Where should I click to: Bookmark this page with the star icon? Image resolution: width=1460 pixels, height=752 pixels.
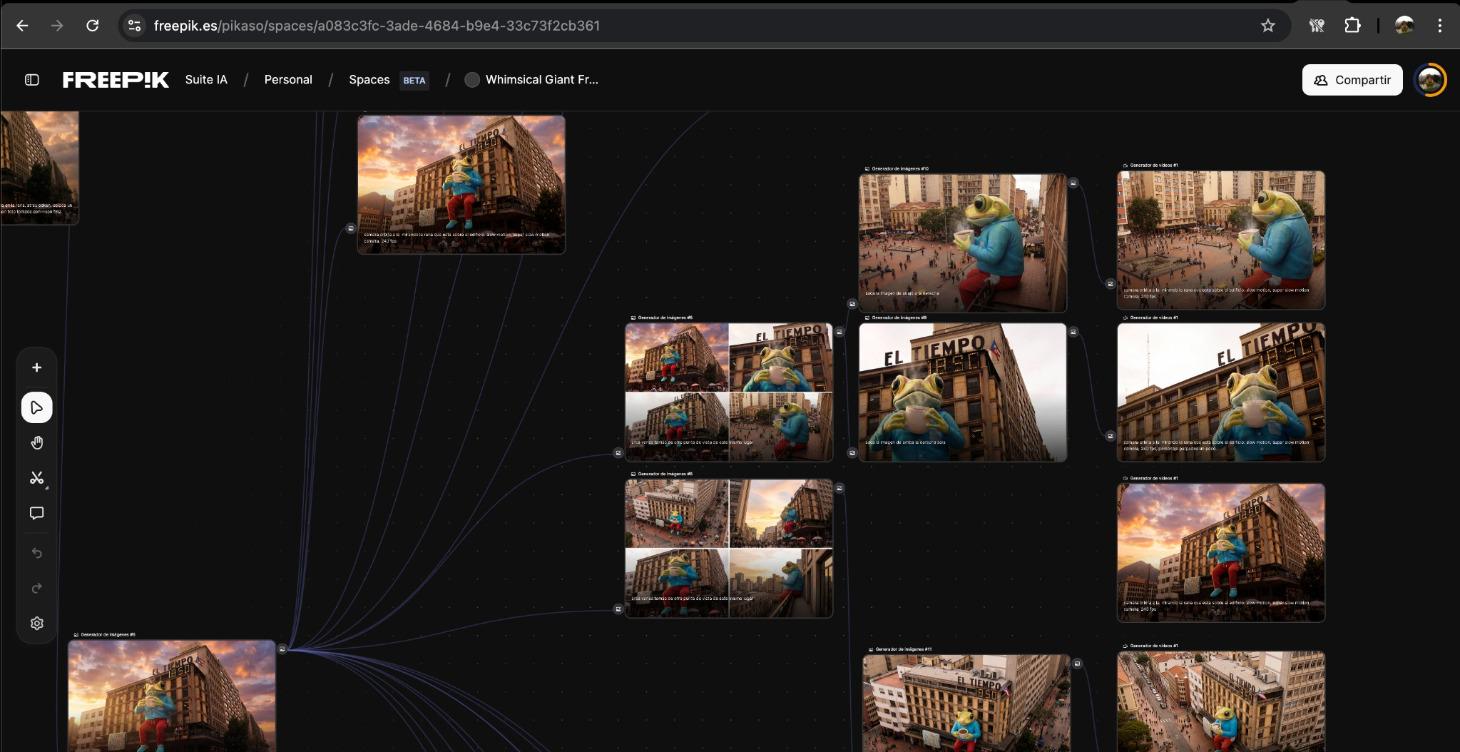[x=1268, y=26]
